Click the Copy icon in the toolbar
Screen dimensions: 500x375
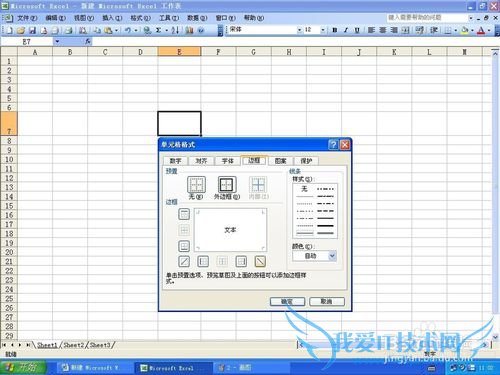click(97, 30)
